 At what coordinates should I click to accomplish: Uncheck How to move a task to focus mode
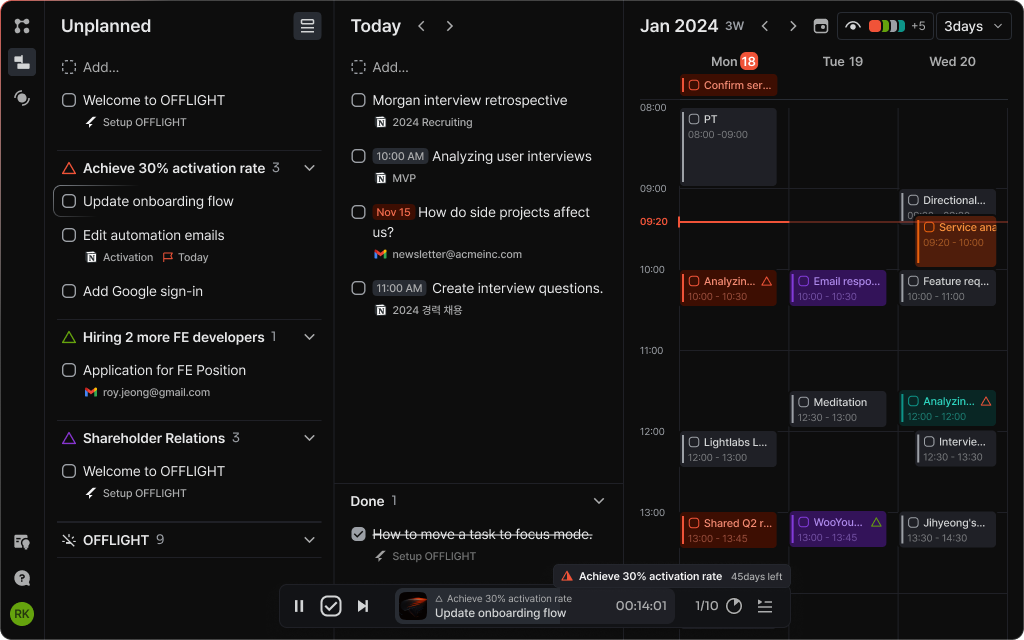(358, 534)
